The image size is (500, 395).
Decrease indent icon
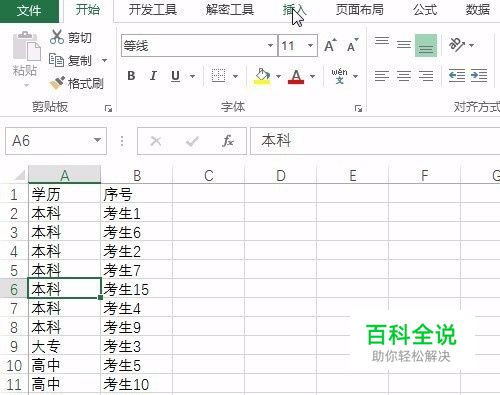457,76
